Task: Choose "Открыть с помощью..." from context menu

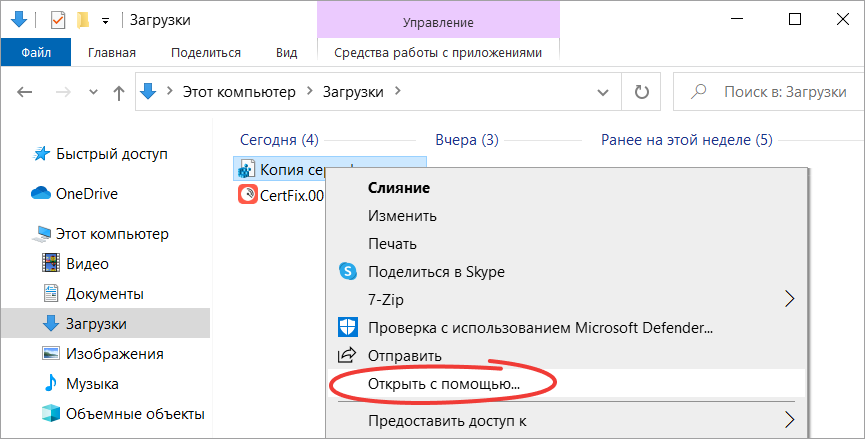Action: pyautogui.click(x=444, y=383)
